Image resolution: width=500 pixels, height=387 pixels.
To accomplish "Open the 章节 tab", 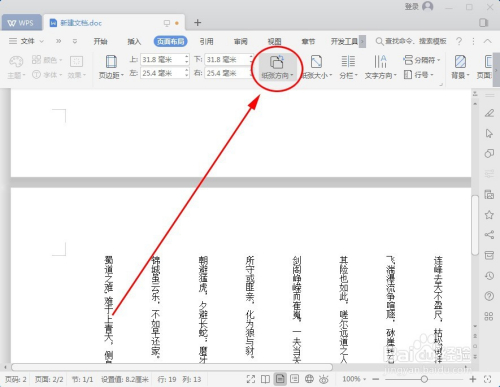I will coord(308,41).
